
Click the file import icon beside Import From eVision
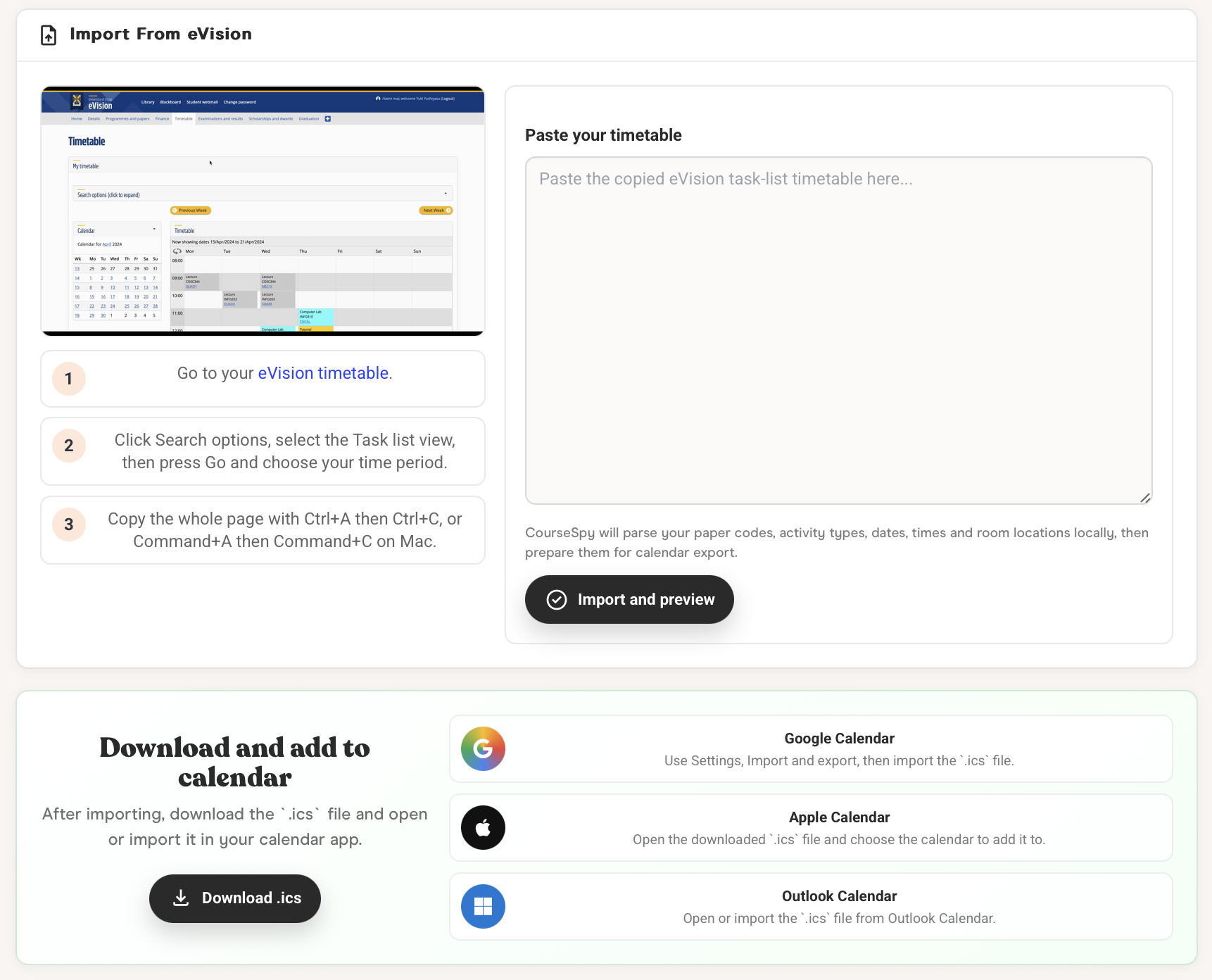click(x=49, y=34)
